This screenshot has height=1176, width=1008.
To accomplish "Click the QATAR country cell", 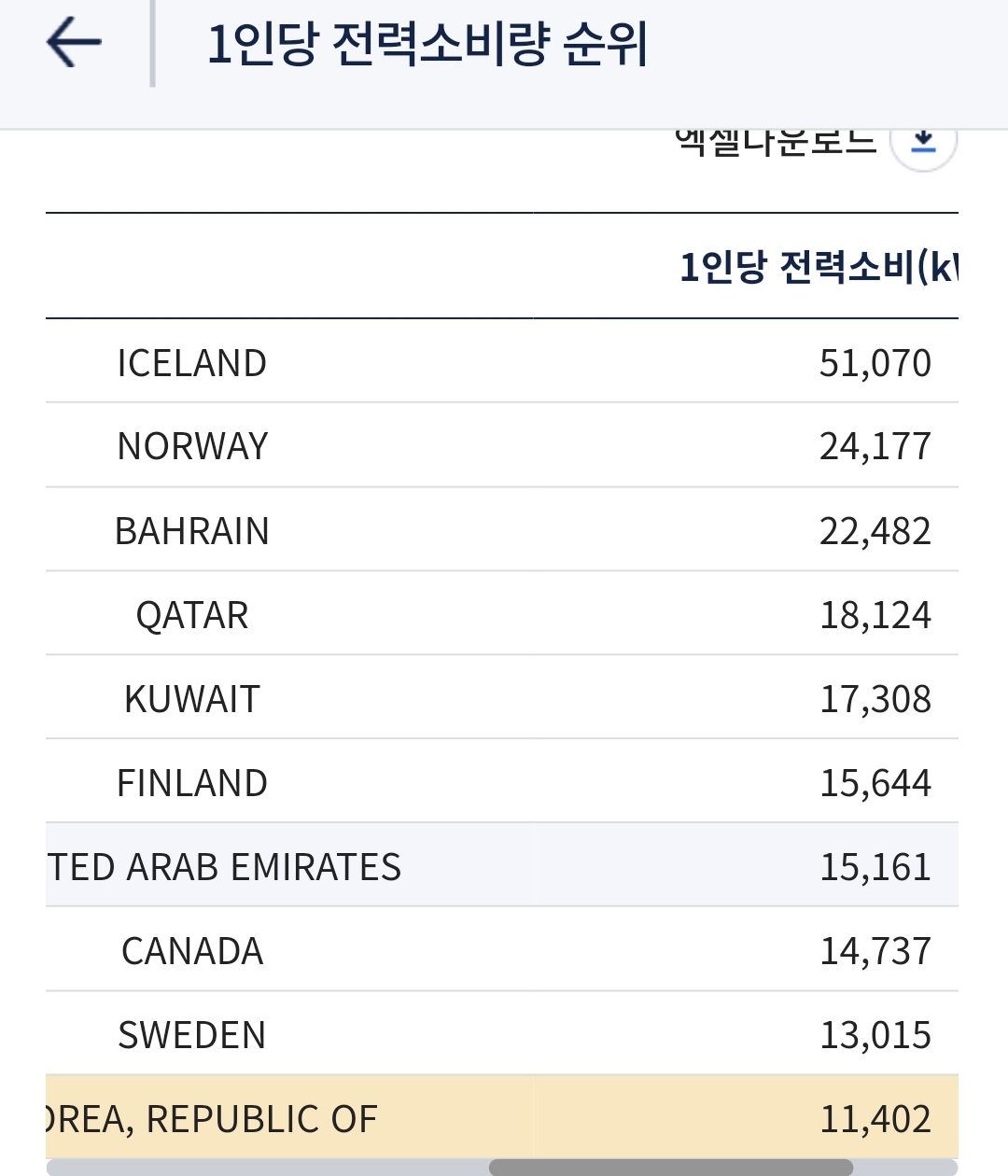I will coord(192,615).
